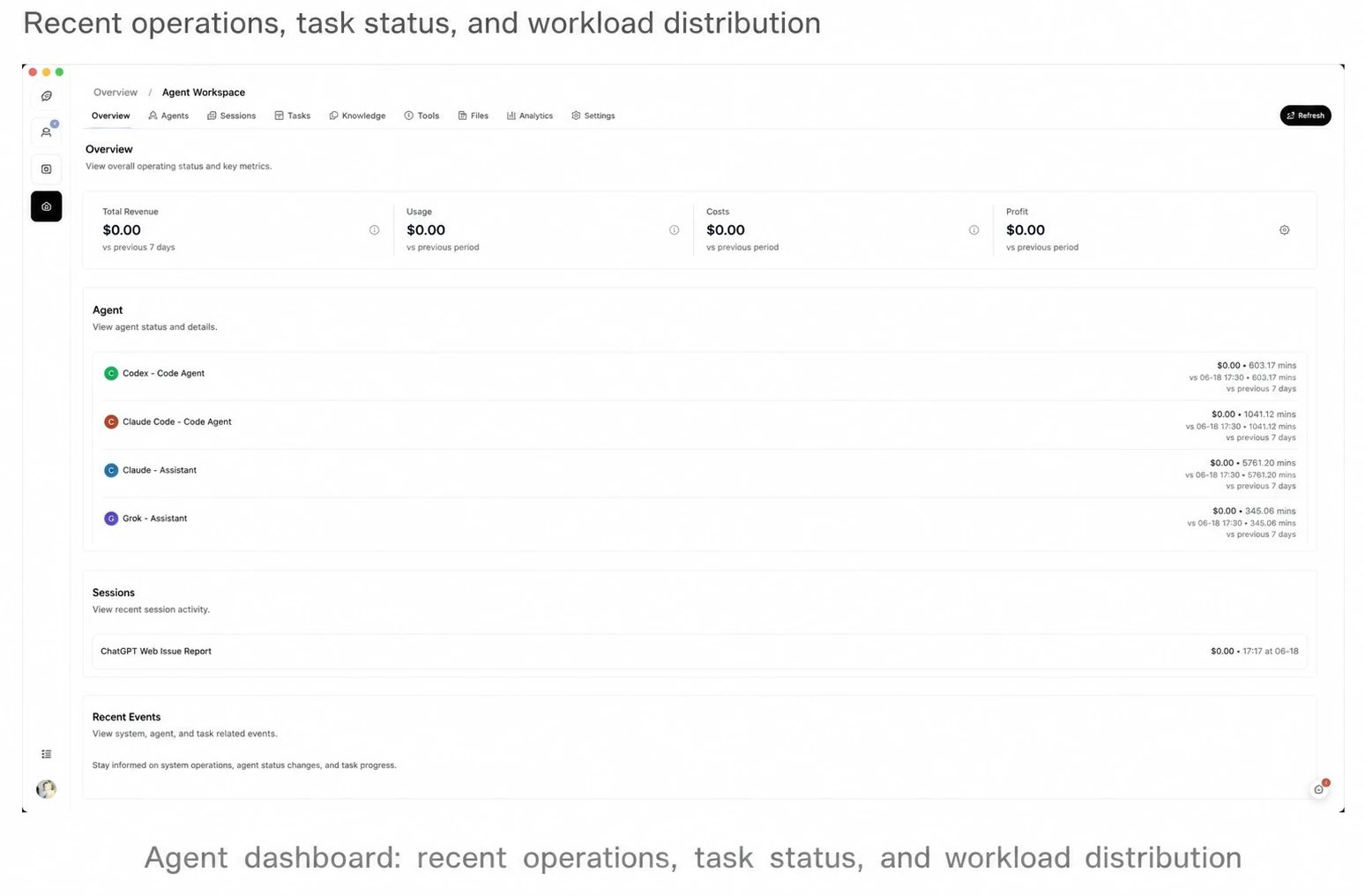
Task: Open the Analytics tab
Action: (x=530, y=116)
